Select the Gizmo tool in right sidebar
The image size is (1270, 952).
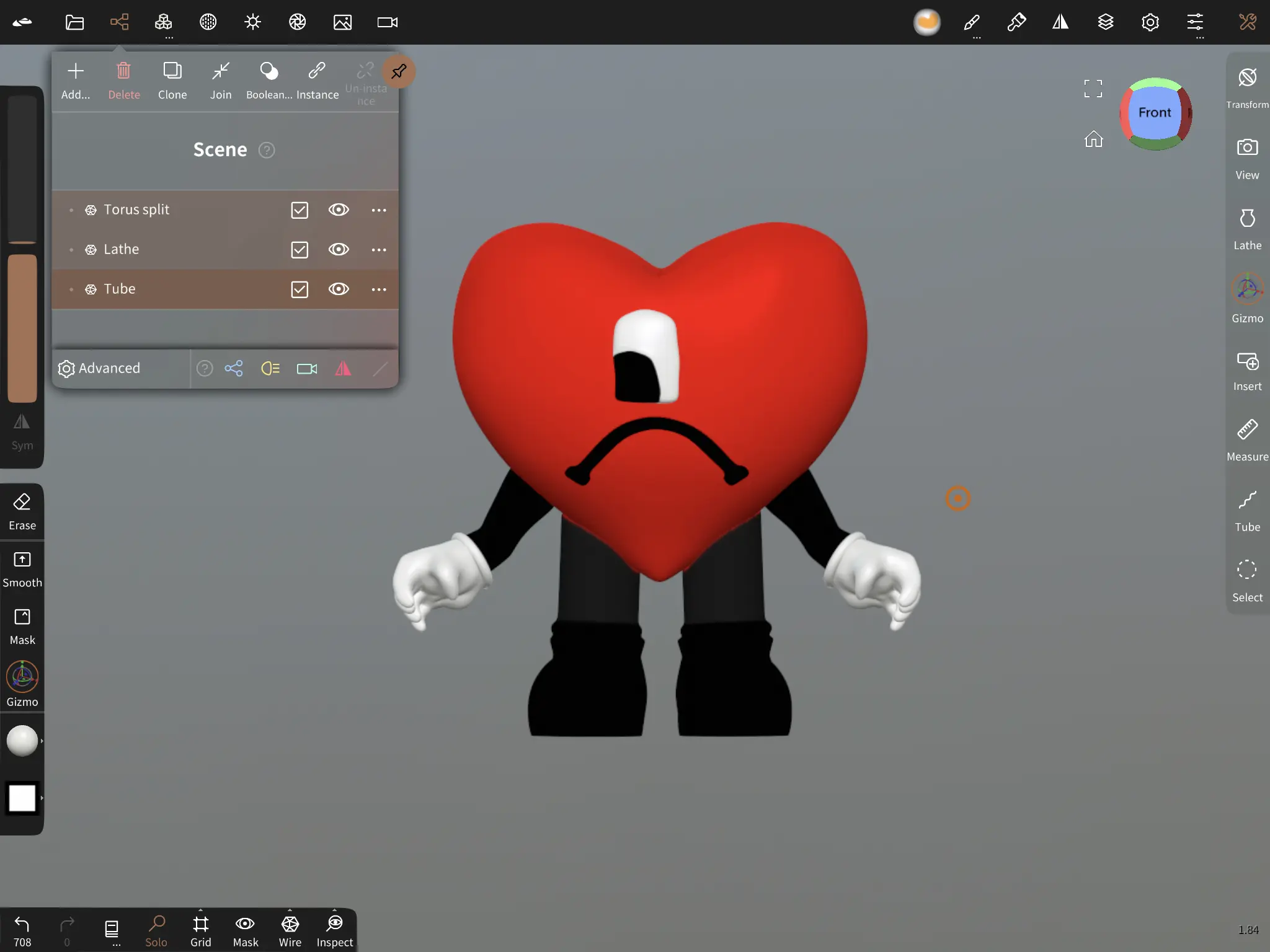(1247, 299)
